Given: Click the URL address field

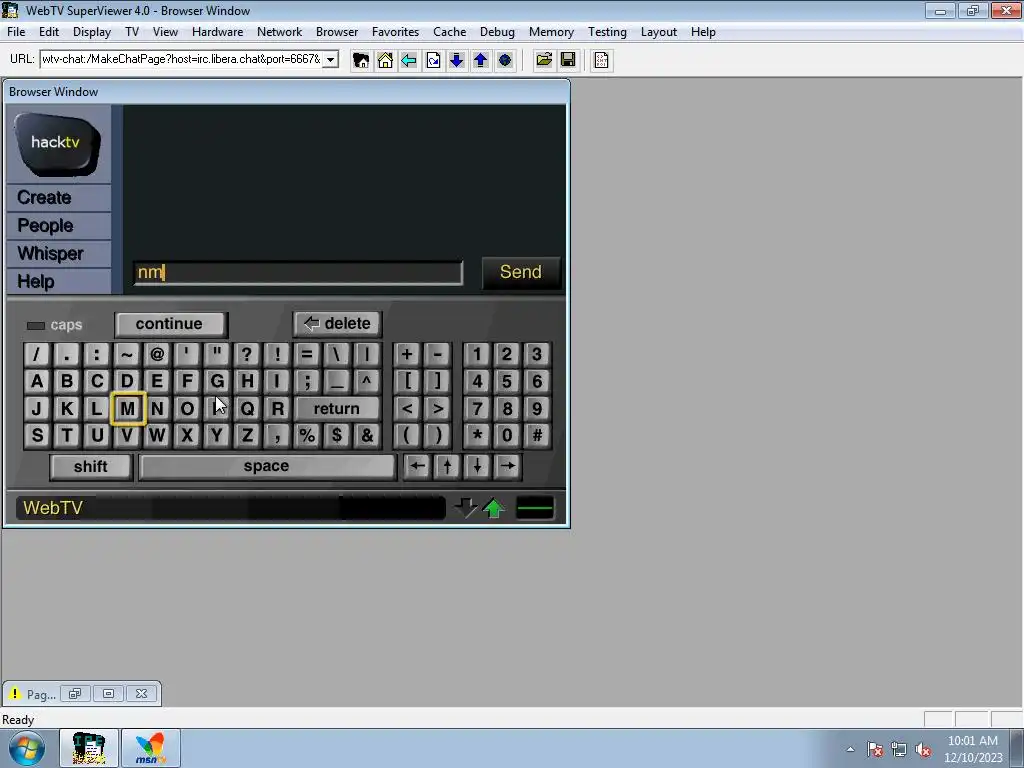Looking at the screenshot, I should tap(182, 59).
